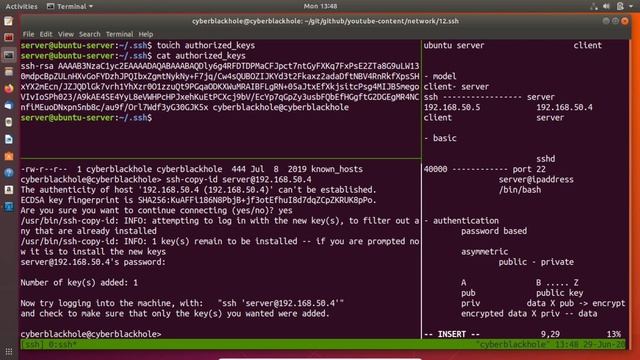
Task: Click 'ubuntu server' header in notes pane
Action: pyautogui.click(x=454, y=45)
